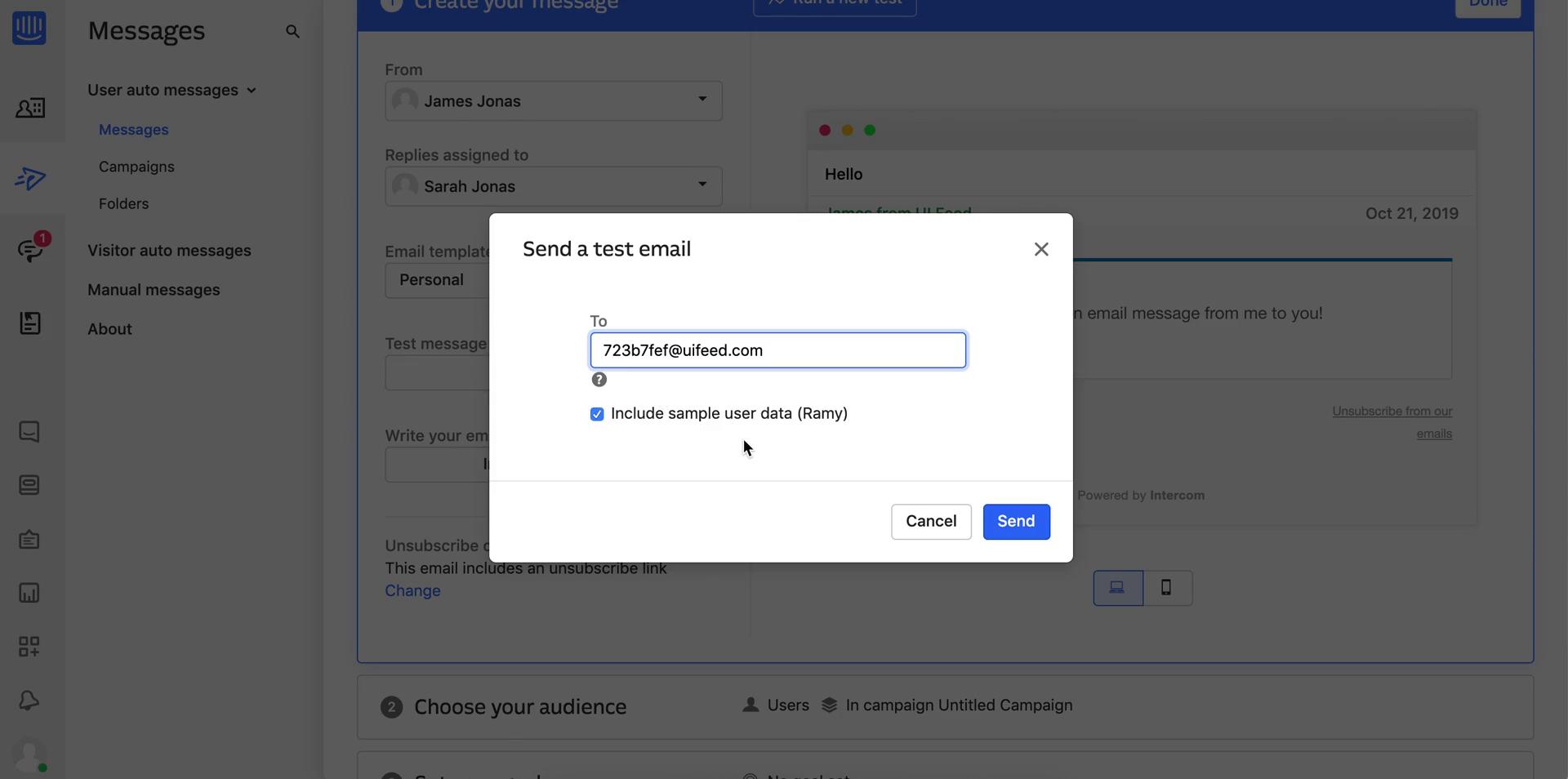1568x779 pixels.
Task: Click the Hello subject in preview
Action: point(844,174)
